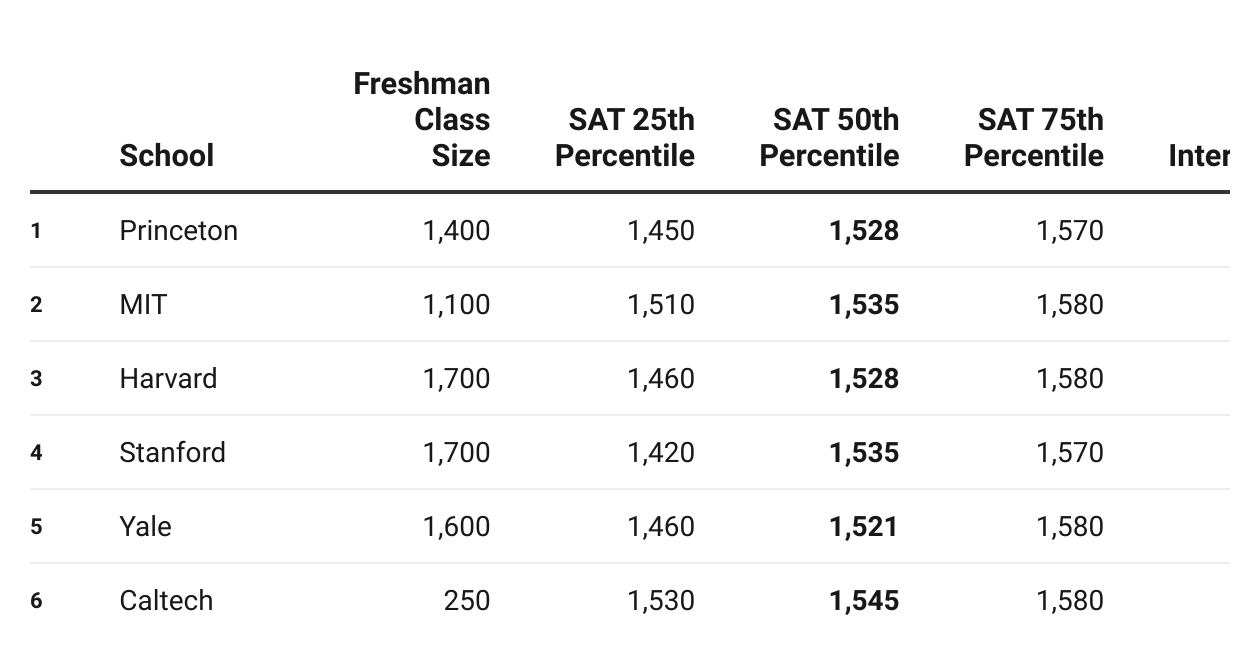This screenshot has height=660, width=1260.
Task: Select MIT's SAT 25th percentile 1,510
Action: pos(660,304)
